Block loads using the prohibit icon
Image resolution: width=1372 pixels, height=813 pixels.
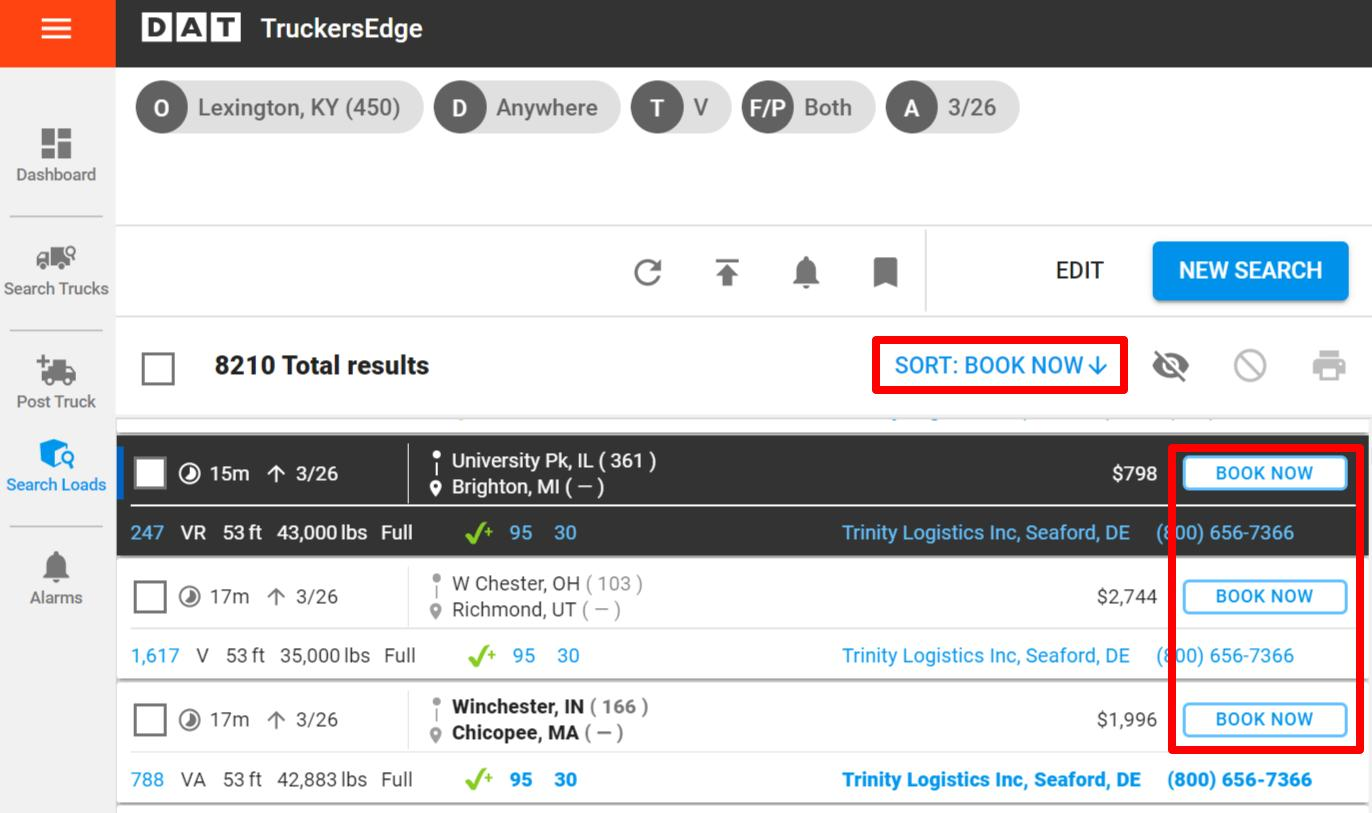tap(1250, 365)
